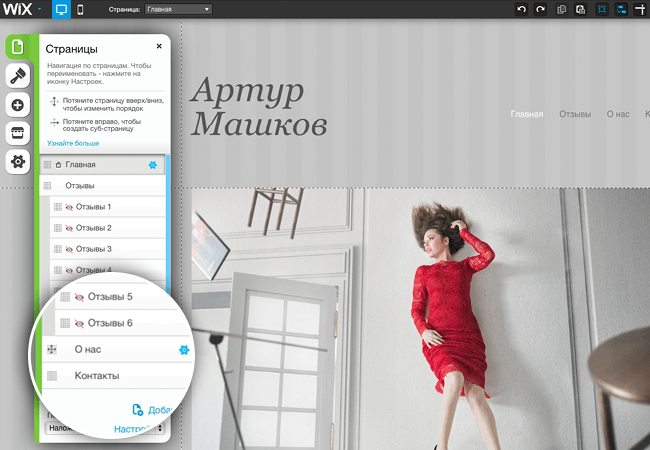Open settings gear for 'О нас' page
Image resolution: width=650 pixels, height=450 pixels.
point(184,350)
